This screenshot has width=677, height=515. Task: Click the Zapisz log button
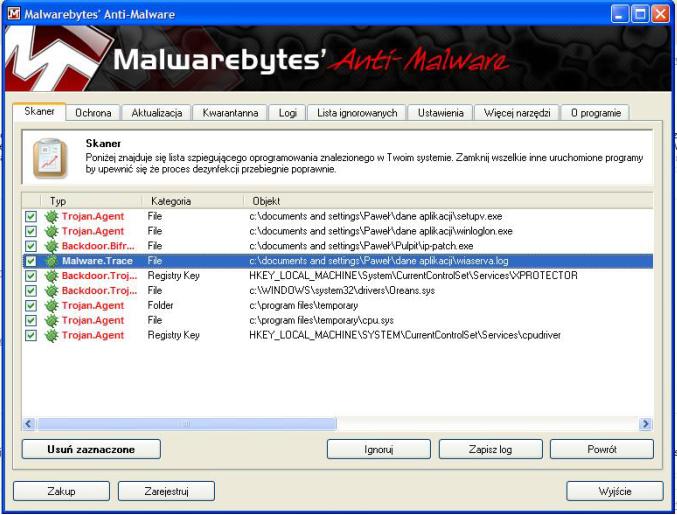(x=490, y=449)
